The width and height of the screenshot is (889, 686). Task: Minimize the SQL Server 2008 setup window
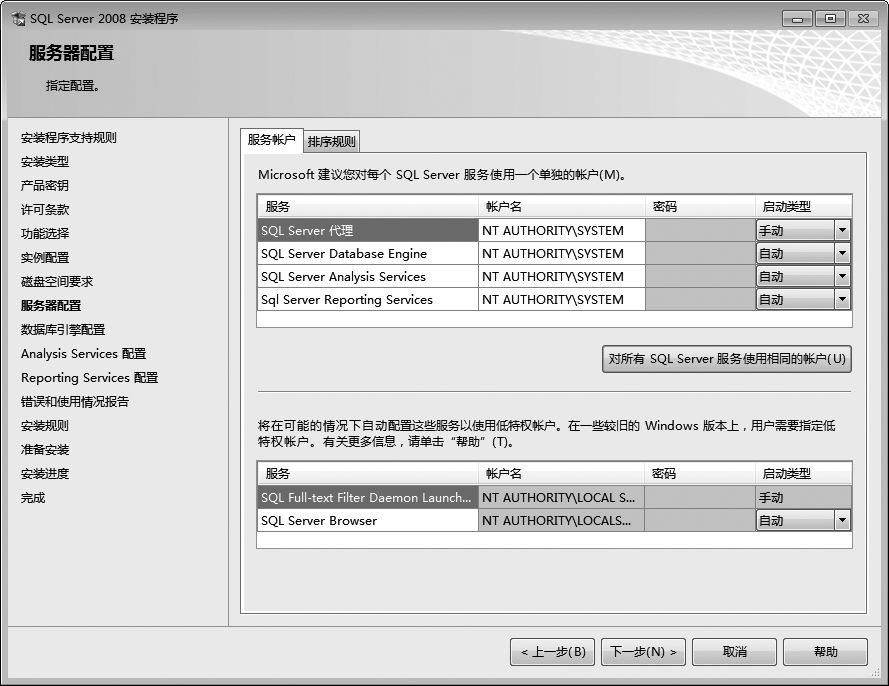(798, 19)
